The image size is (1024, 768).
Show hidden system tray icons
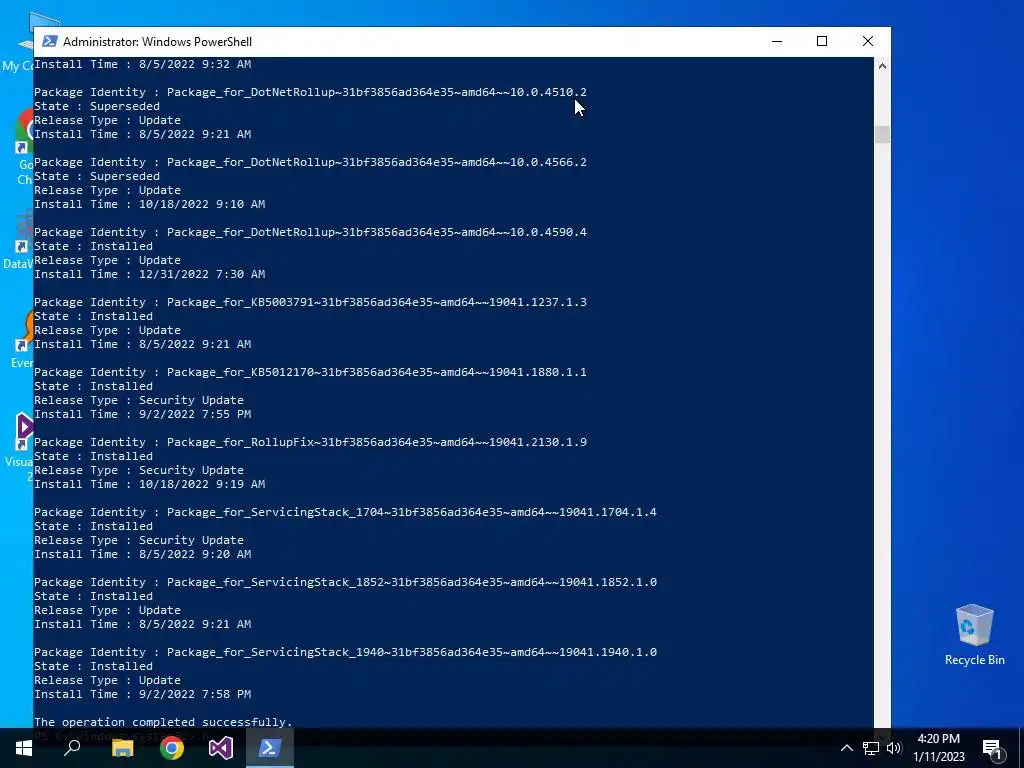[x=846, y=748]
